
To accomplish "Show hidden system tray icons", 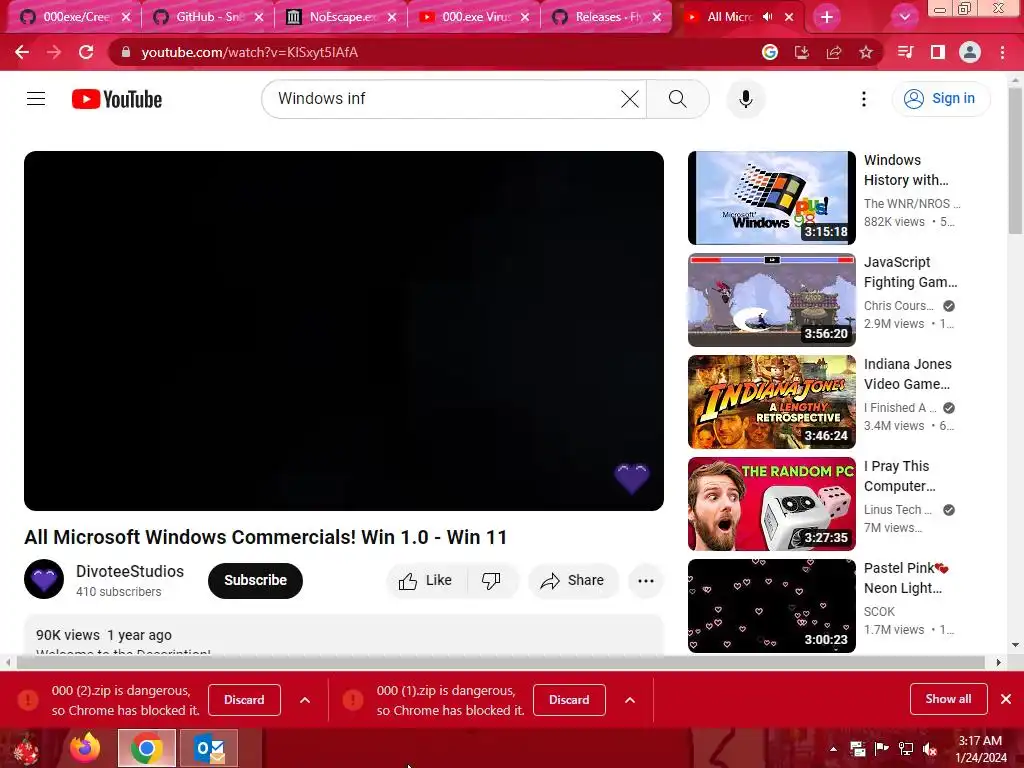I will coord(833,749).
